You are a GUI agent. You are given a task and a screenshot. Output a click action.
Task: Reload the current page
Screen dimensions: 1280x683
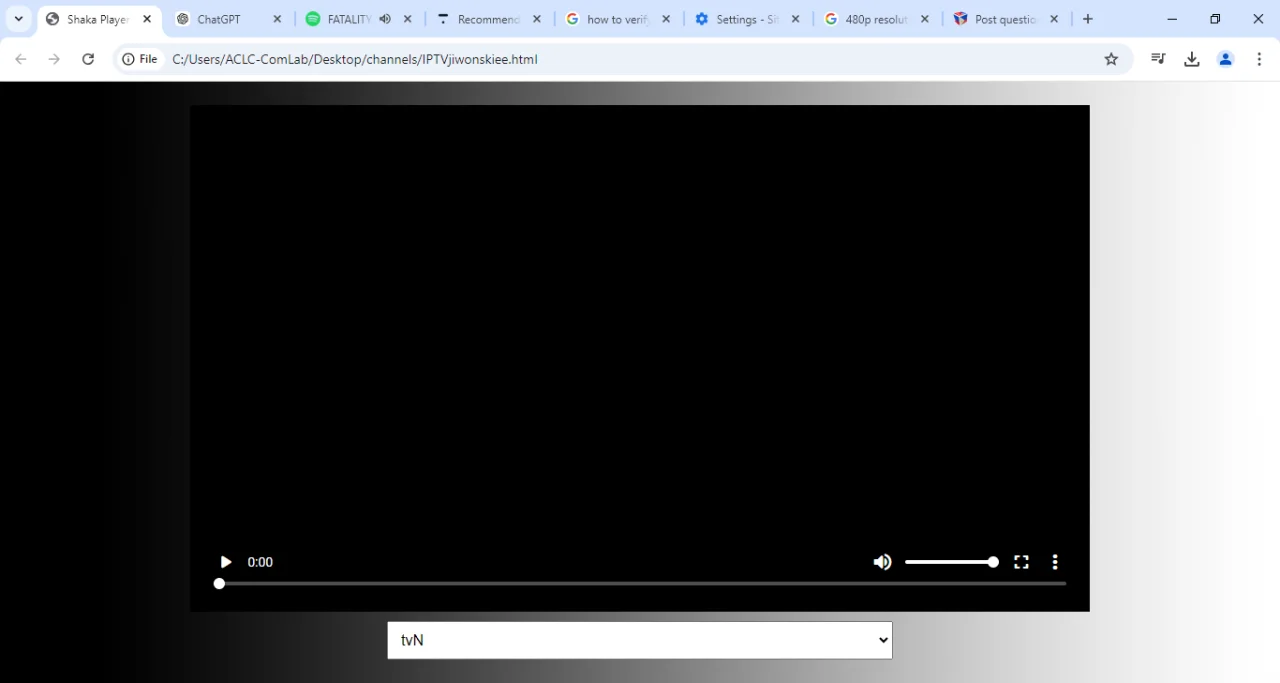point(88,59)
